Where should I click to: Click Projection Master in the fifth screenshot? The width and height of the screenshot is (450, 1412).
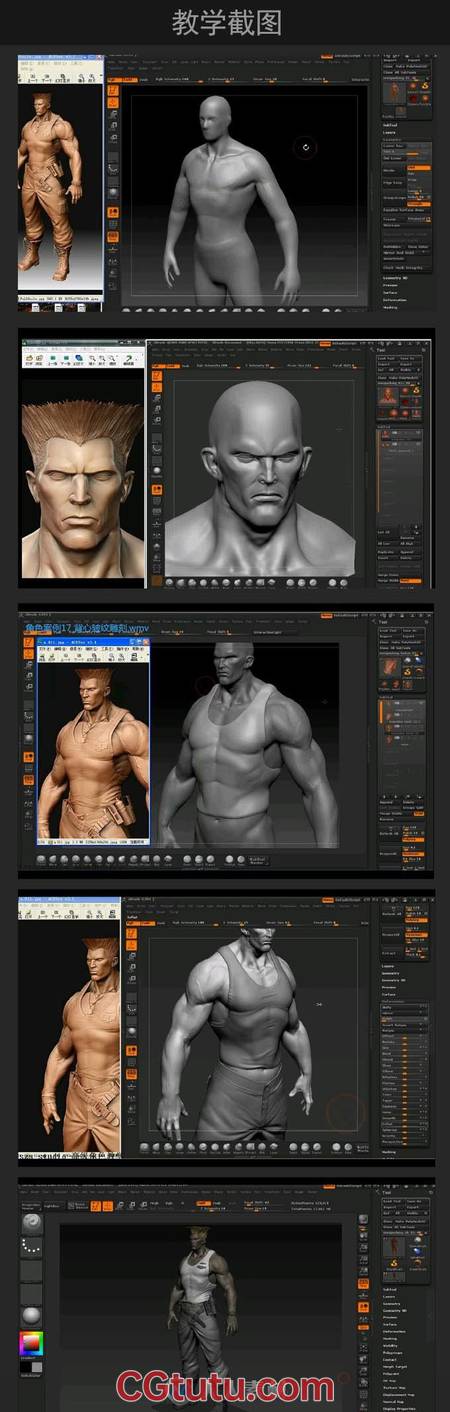(x=31, y=1205)
